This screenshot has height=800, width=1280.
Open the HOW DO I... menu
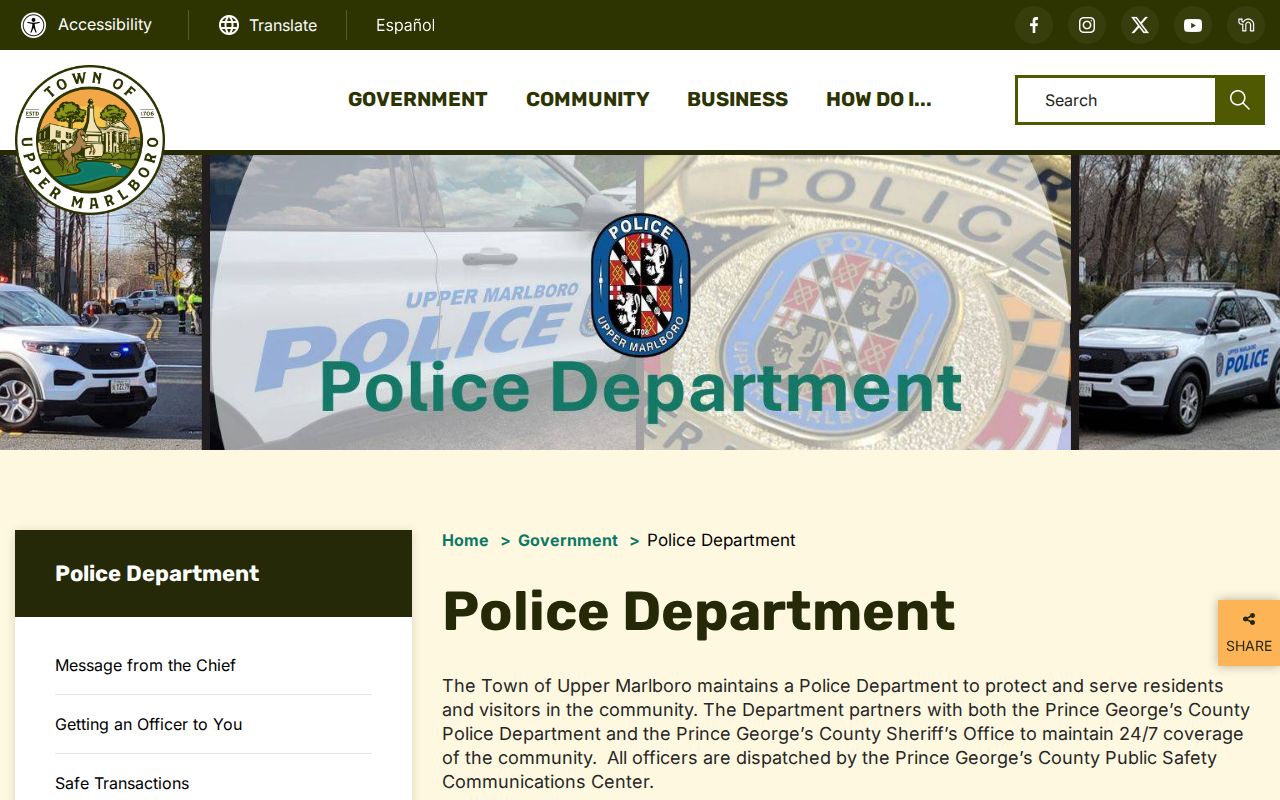879,99
